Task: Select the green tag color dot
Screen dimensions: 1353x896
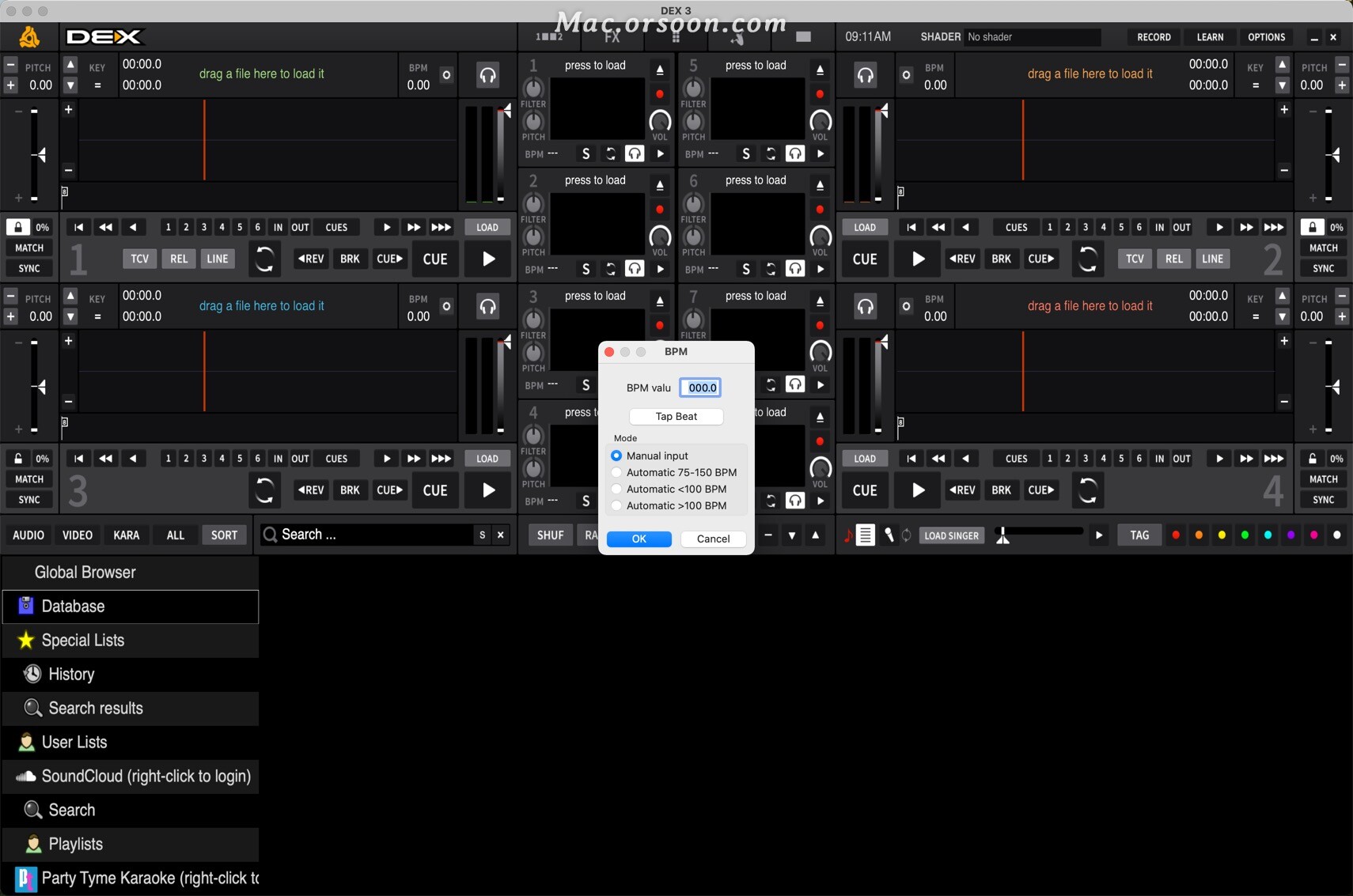Action: pyautogui.click(x=1245, y=535)
